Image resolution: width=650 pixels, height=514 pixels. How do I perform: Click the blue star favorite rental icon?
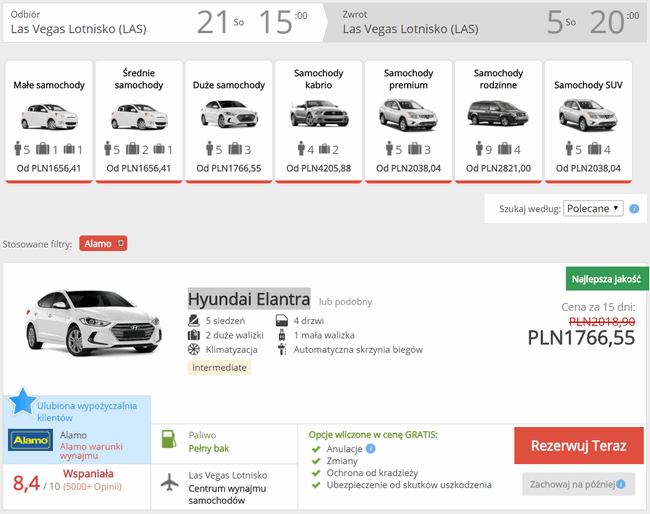tap(22, 402)
